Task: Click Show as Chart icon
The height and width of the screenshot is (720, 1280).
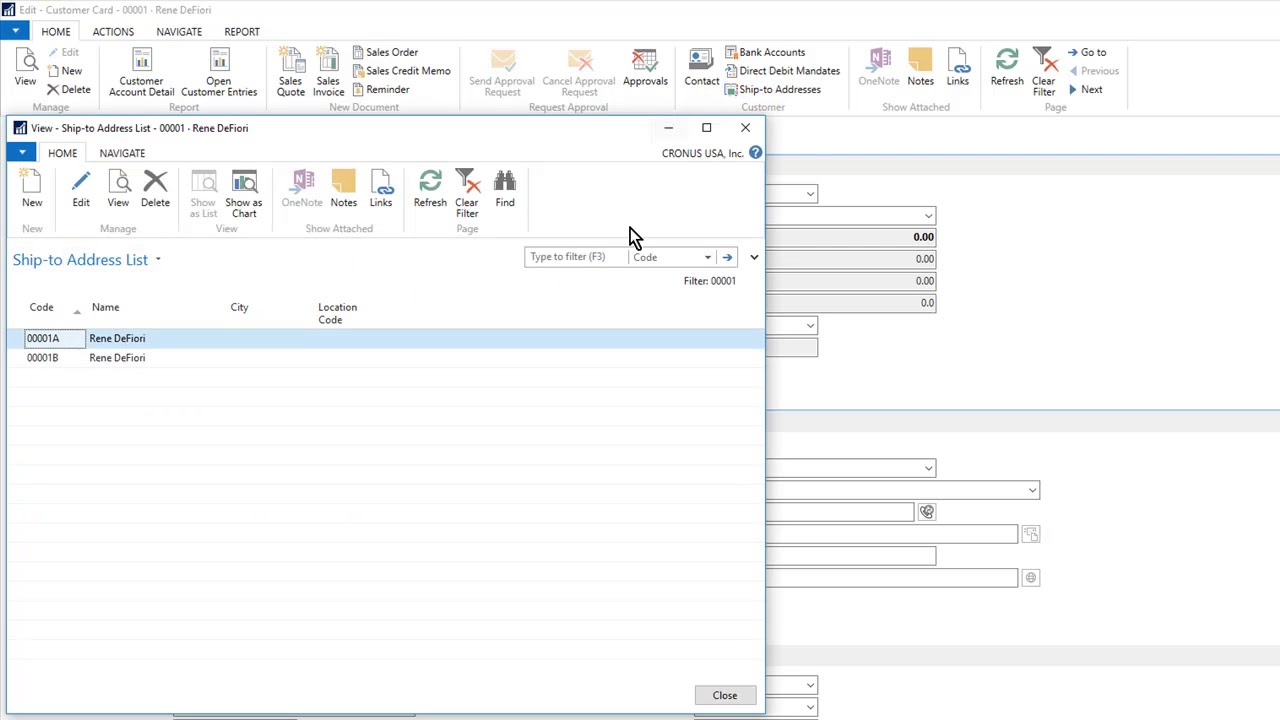Action: coord(244,194)
